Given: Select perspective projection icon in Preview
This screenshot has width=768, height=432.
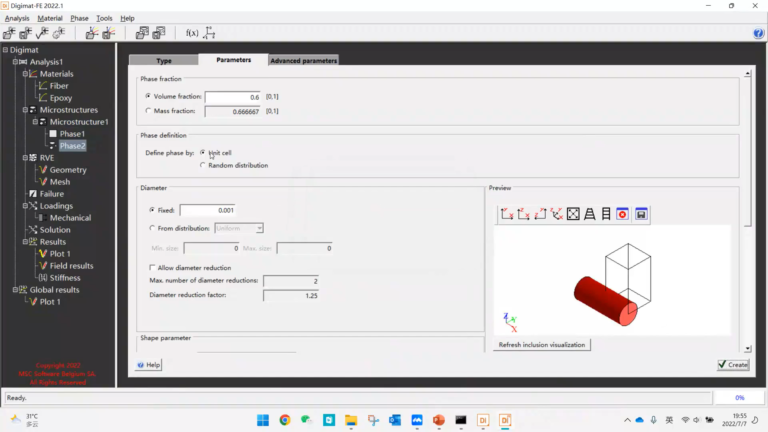Looking at the screenshot, I should [x=590, y=214].
